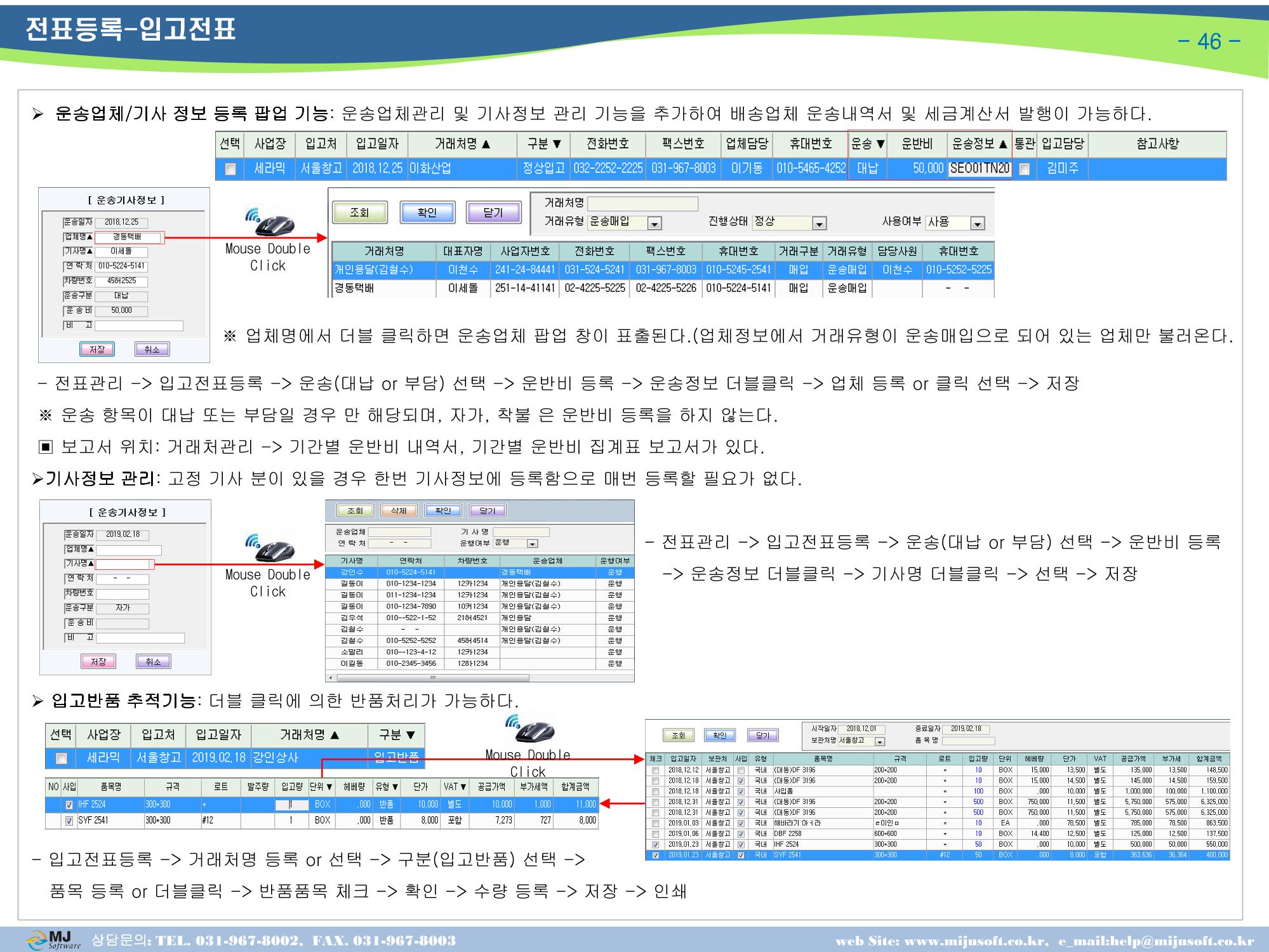This screenshot has height=952, width=1269.
Task: Click 닫기 button in driver list popup
Action: [x=487, y=511]
